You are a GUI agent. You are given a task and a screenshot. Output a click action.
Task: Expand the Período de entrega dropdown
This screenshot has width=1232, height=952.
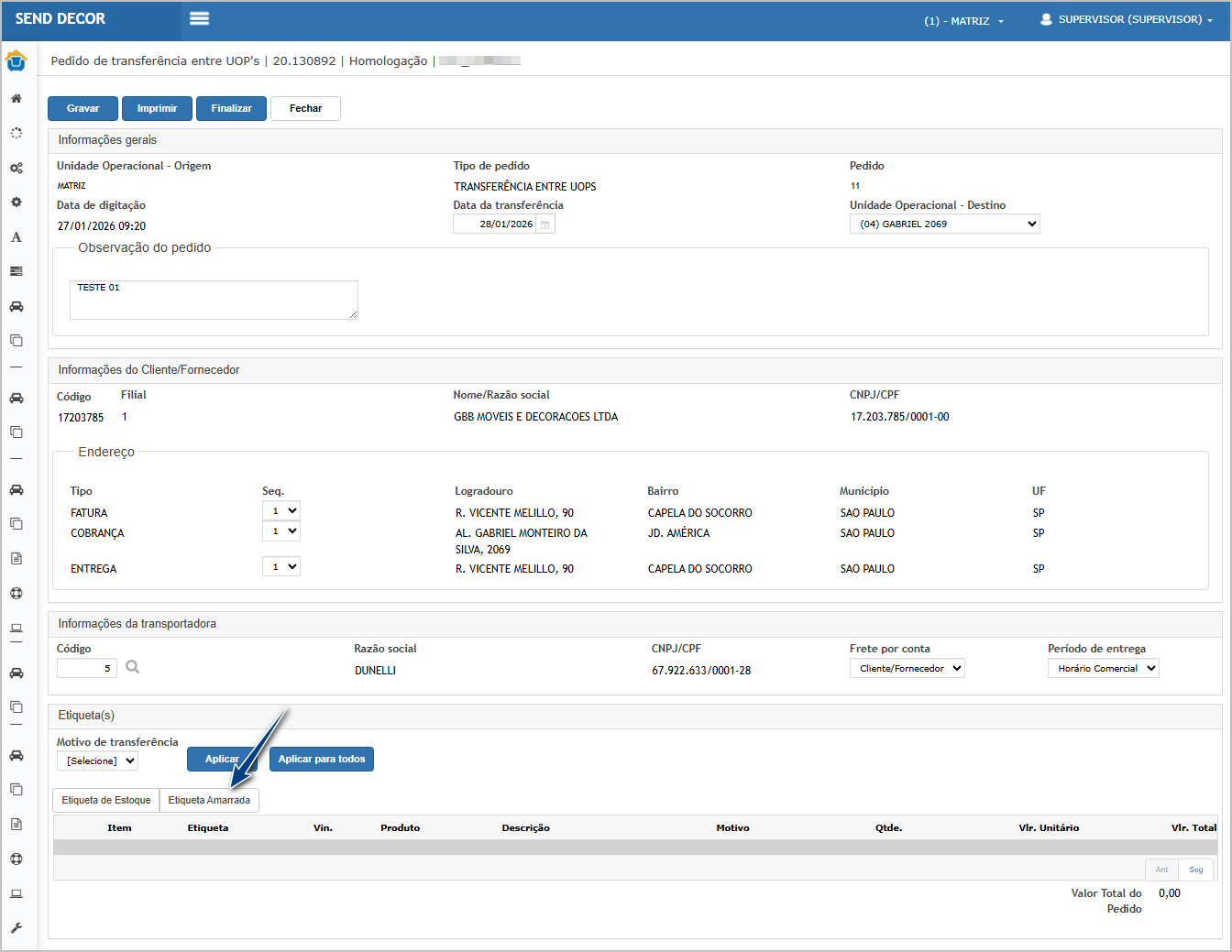[1103, 669]
